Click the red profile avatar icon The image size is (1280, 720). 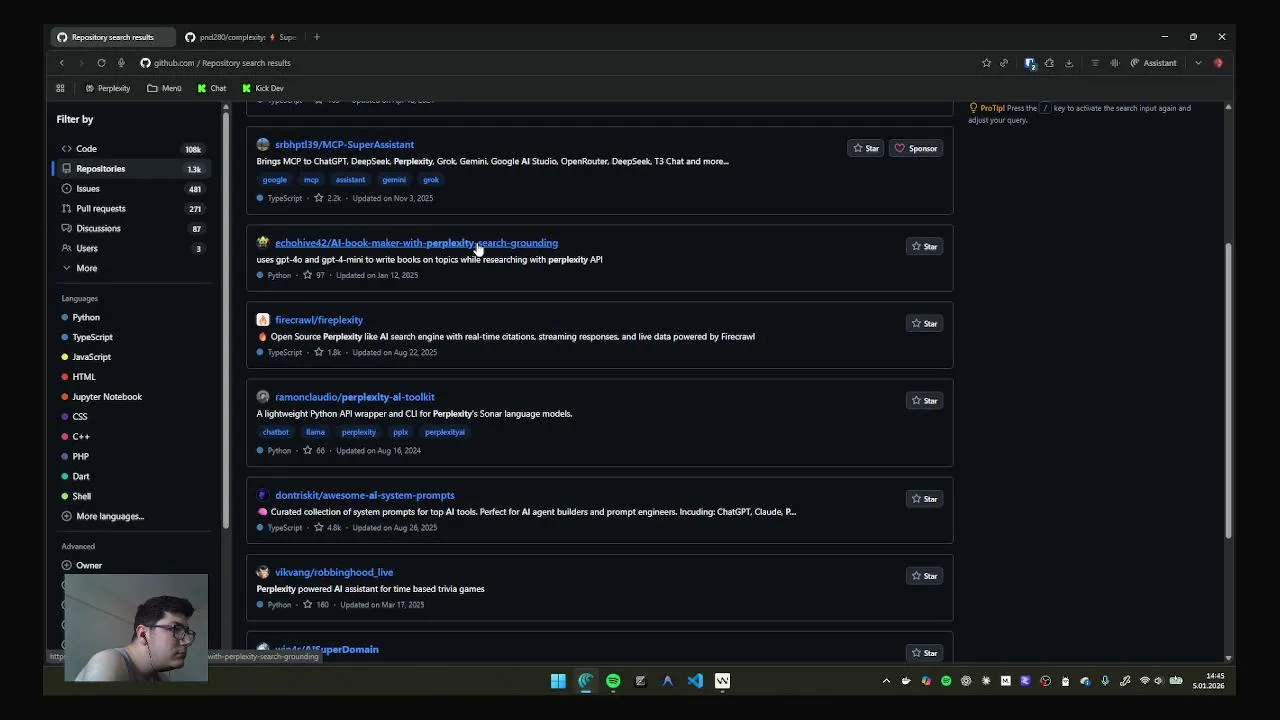click(x=1218, y=63)
